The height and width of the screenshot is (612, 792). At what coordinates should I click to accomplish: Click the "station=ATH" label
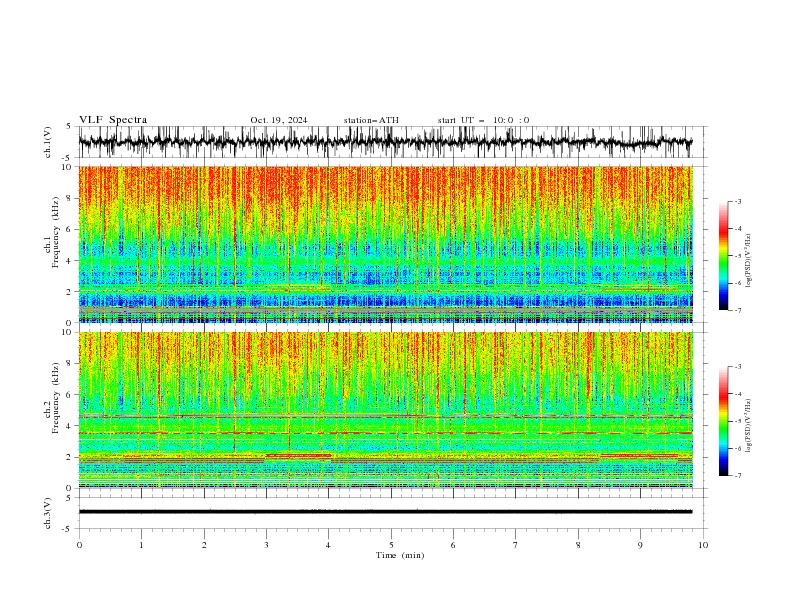tap(371, 120)
